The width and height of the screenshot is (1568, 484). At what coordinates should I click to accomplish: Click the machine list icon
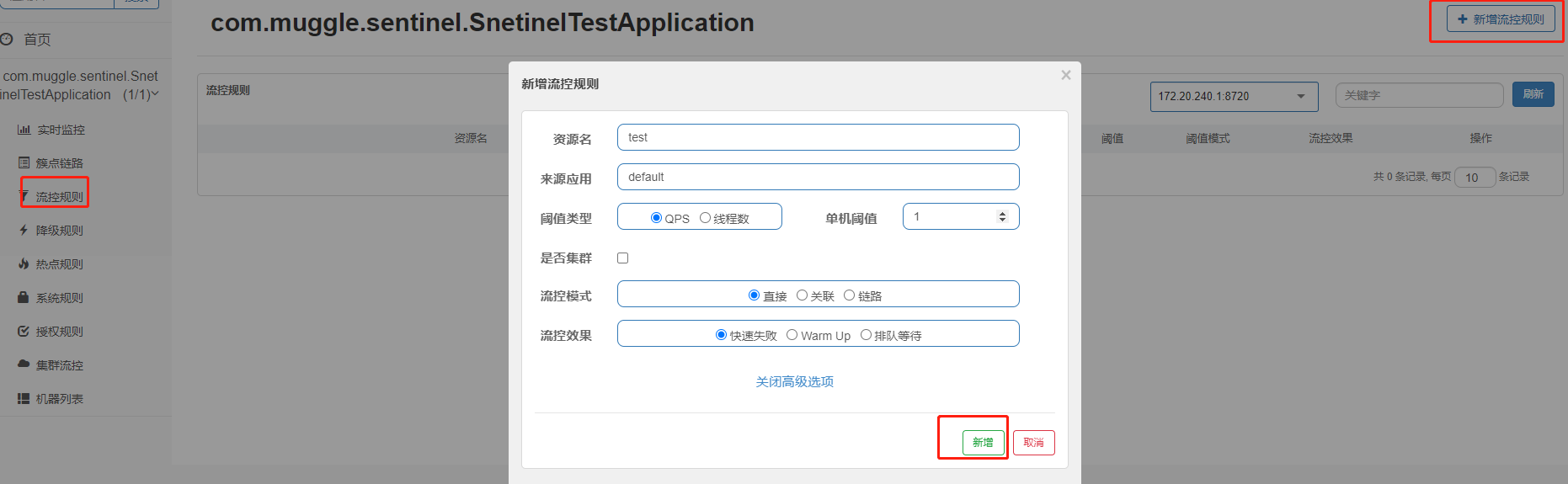point(24,398)
